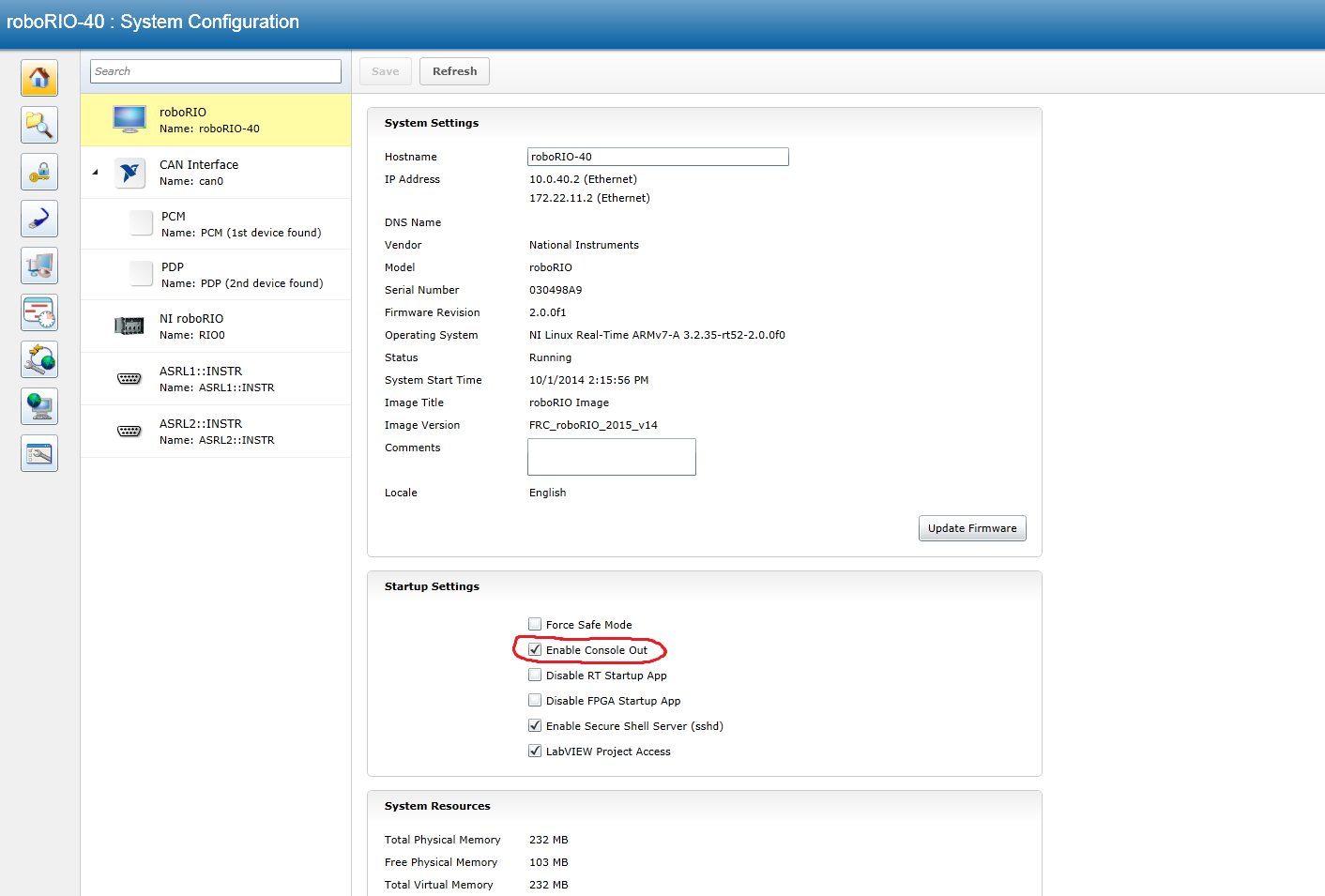
Task: Click the serial number 030498A9
Action: tap(556, 290)
